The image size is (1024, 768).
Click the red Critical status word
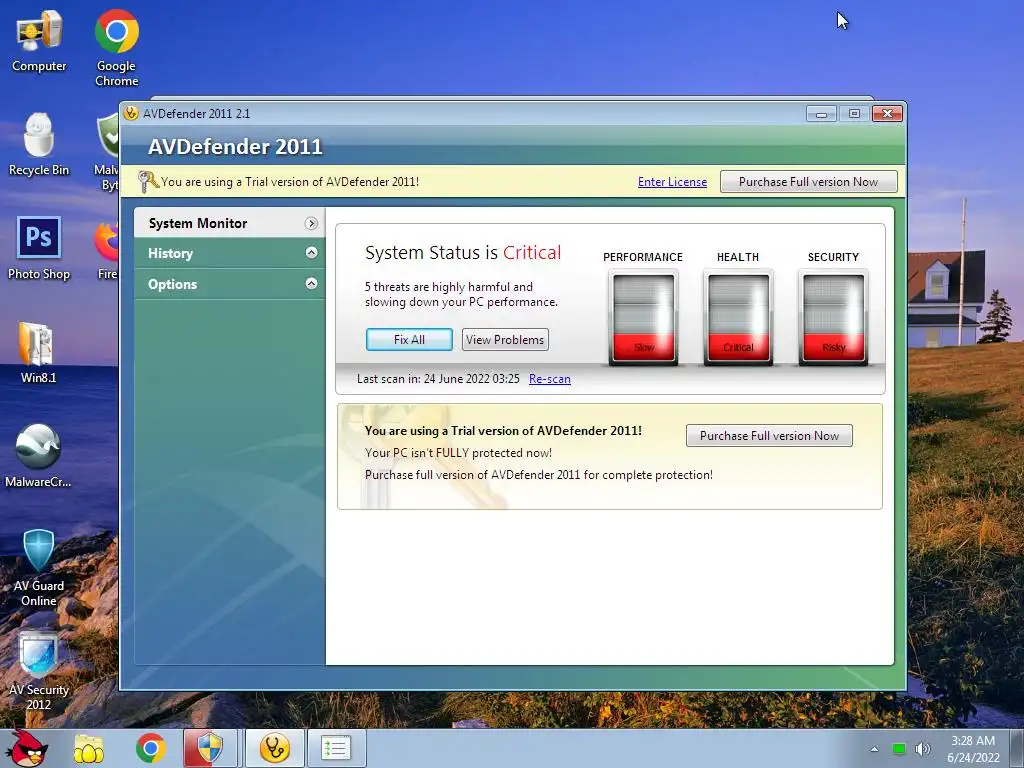pos(532,253)
